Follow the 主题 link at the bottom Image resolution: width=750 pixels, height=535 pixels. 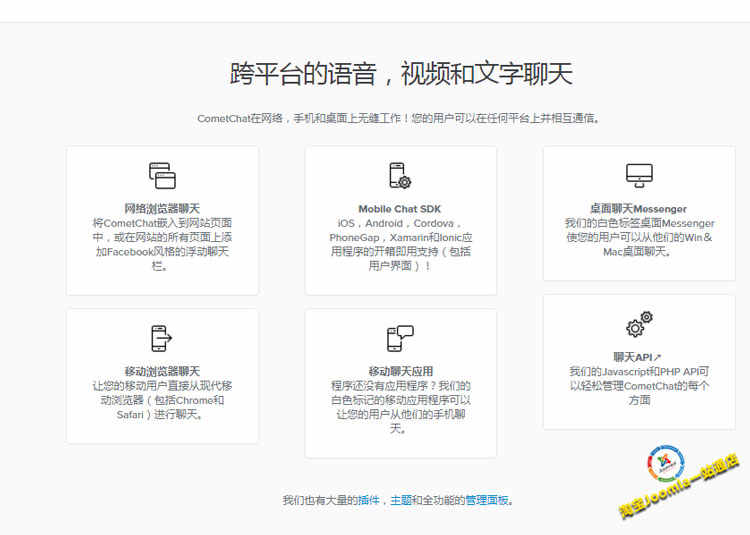coord(401,500)
